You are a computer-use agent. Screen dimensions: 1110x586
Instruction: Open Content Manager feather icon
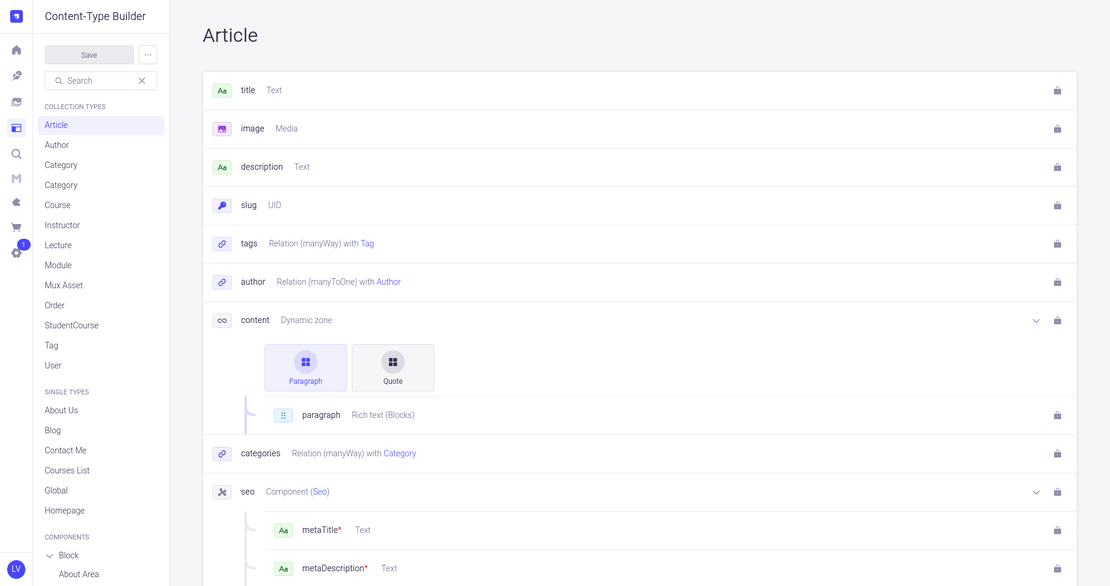coord(16,76)
